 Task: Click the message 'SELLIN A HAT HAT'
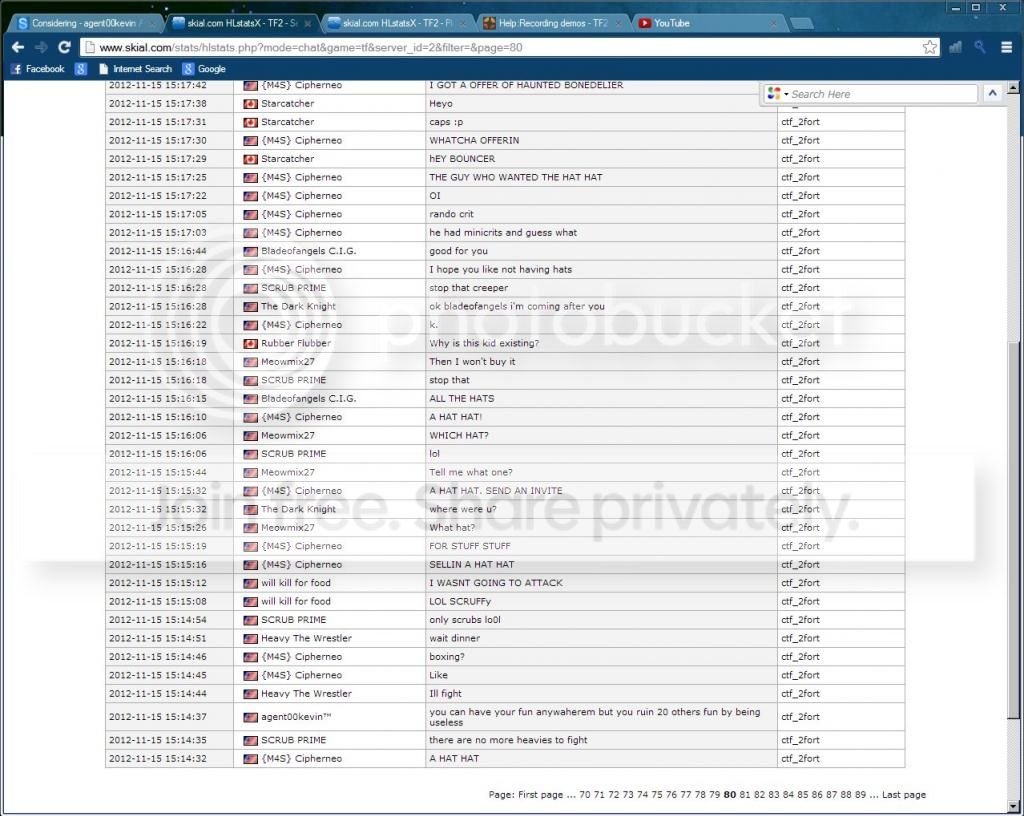click(x=472, y=565)
